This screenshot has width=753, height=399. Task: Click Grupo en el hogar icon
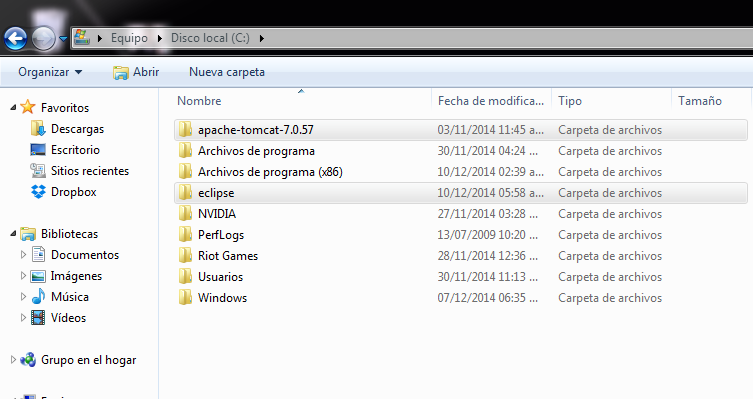pyautogui.click(x=28, y=359)
